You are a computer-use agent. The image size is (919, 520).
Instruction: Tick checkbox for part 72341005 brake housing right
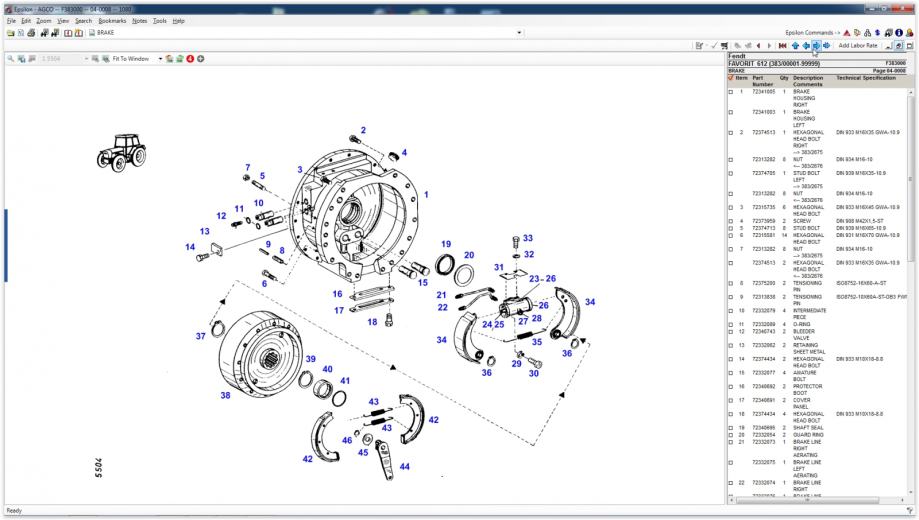731,92
